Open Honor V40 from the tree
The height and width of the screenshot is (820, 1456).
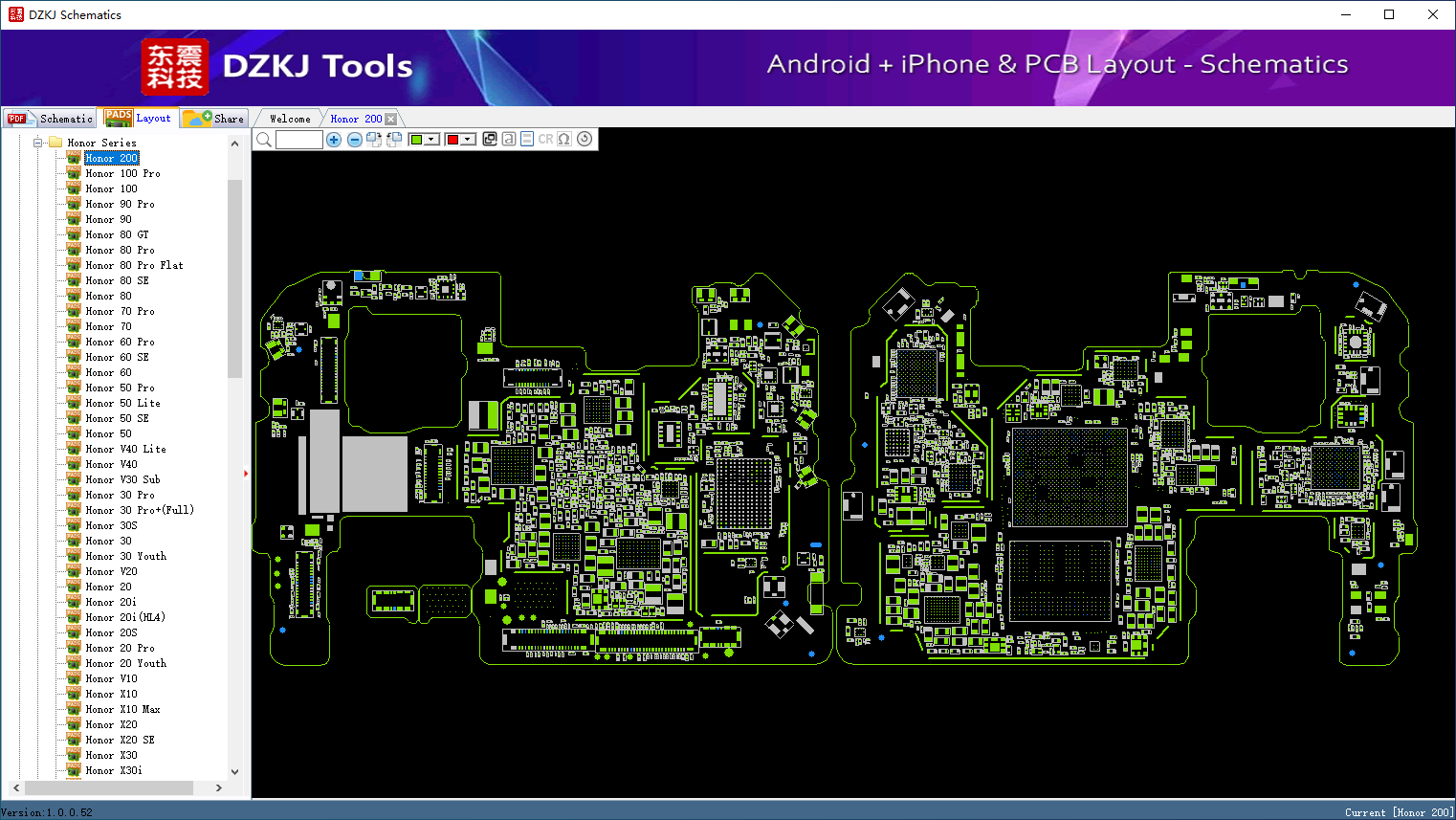pos(111,464)
